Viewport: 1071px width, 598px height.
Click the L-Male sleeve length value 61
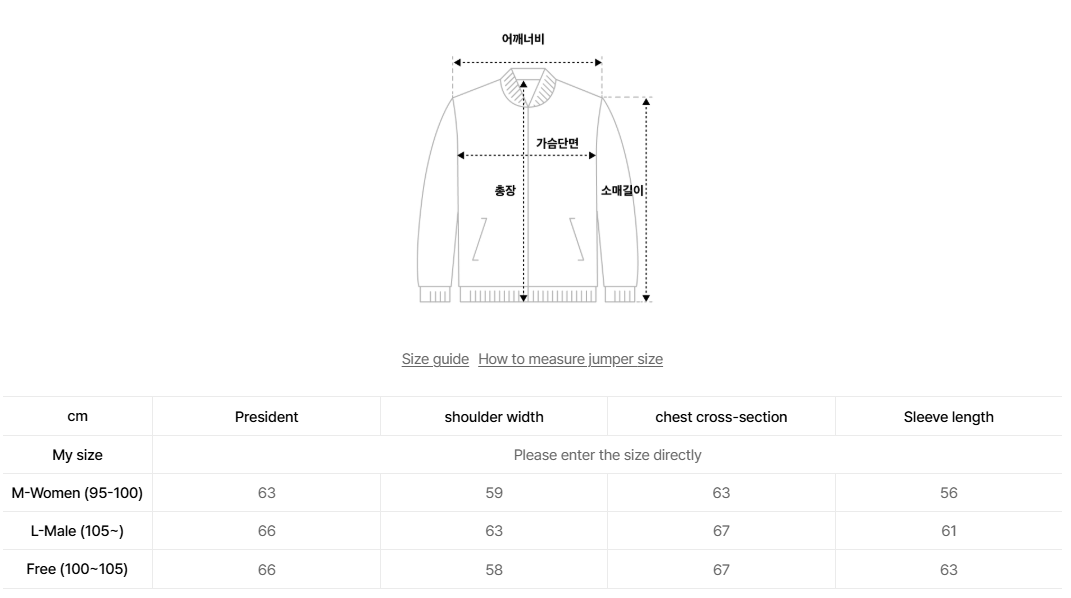(x=948, y=531)
